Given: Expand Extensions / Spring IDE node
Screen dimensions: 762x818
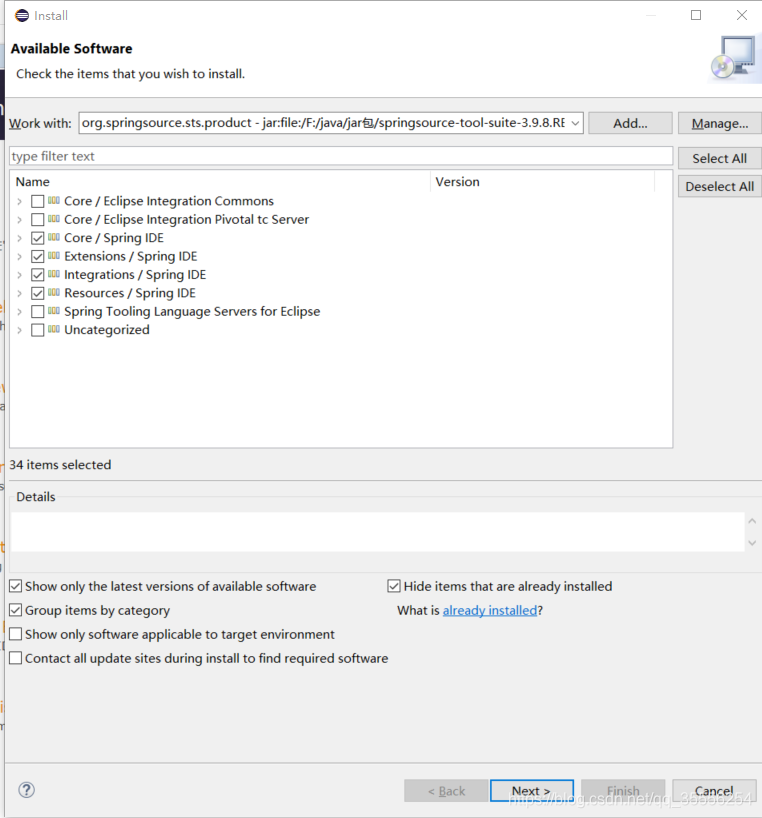Looking at the screenshot, I should (x=19, y=257).
